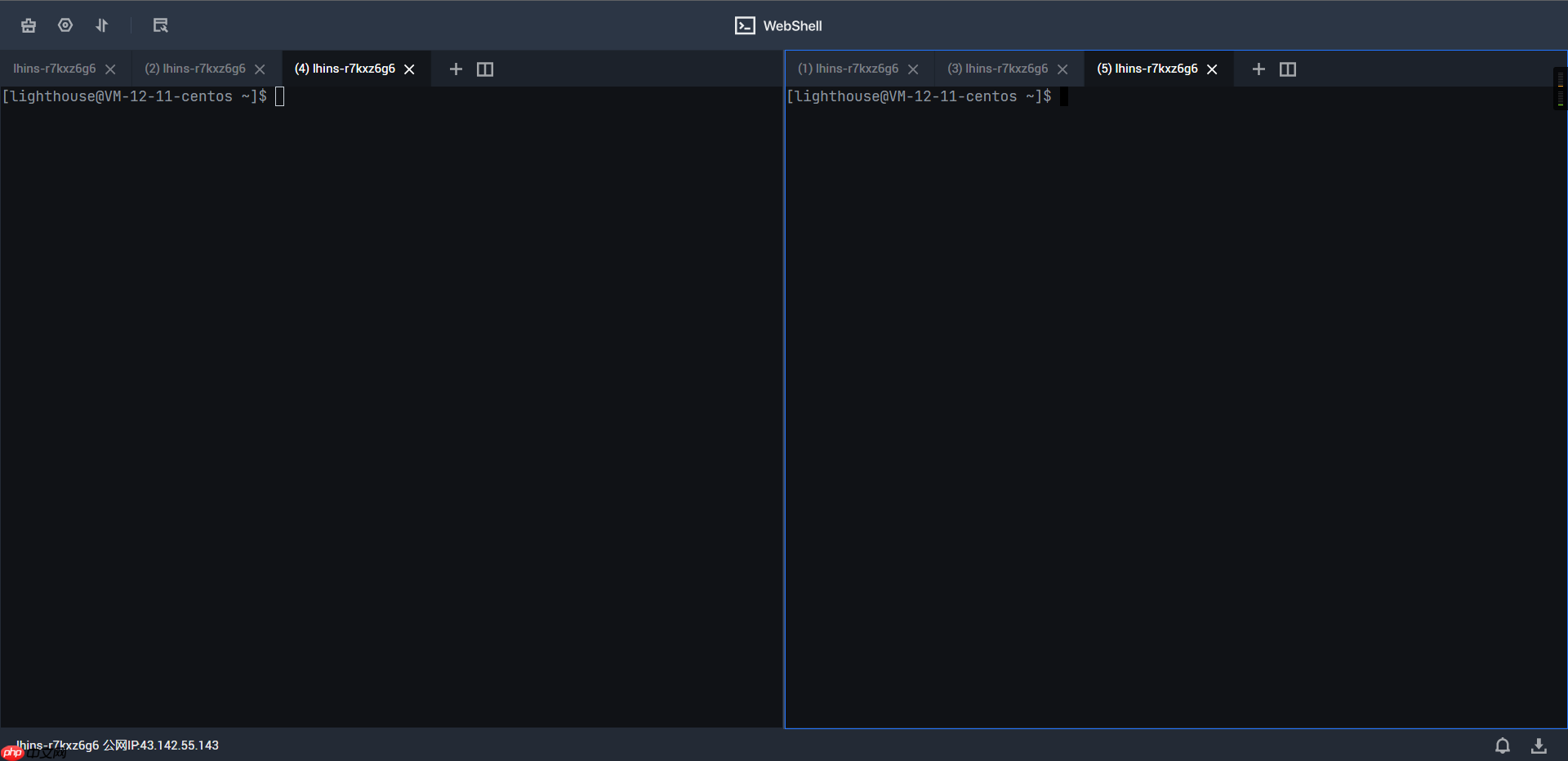Click the up-down transfer arrows icon

pos(102,25)
